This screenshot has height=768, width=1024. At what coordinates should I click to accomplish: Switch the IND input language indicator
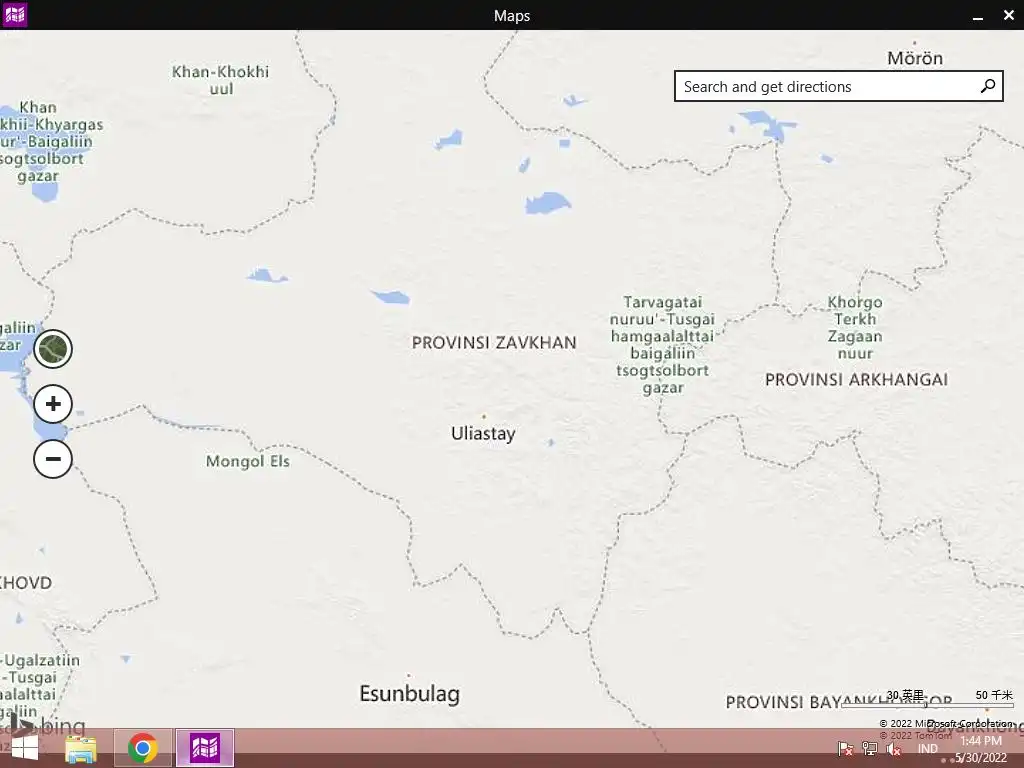(928, 748)
